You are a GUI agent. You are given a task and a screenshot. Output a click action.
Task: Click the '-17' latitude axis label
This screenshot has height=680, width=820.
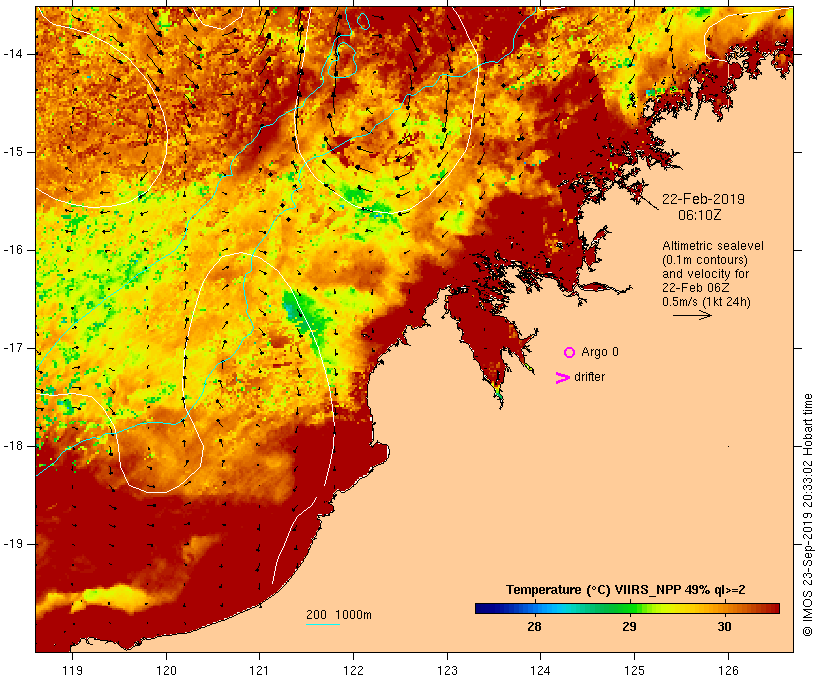pyautogui.click(x=13, y=348)
